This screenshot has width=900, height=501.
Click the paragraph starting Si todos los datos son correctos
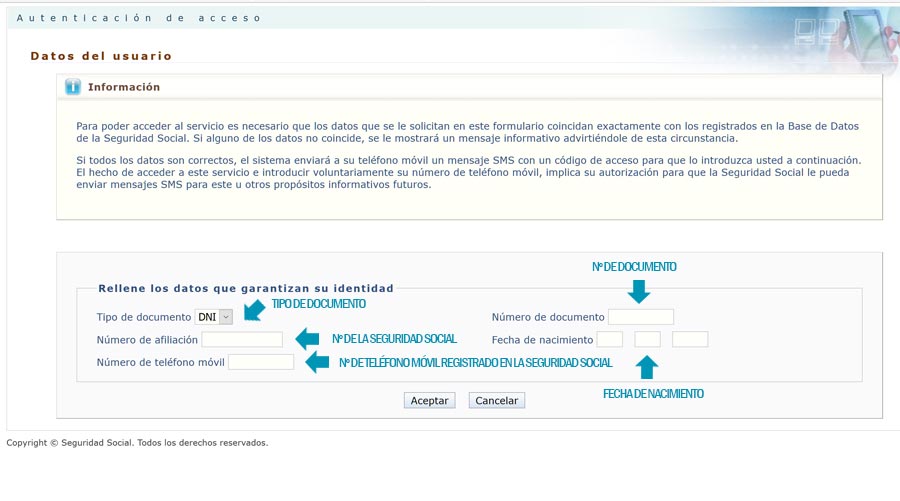(x=468, y=172)
